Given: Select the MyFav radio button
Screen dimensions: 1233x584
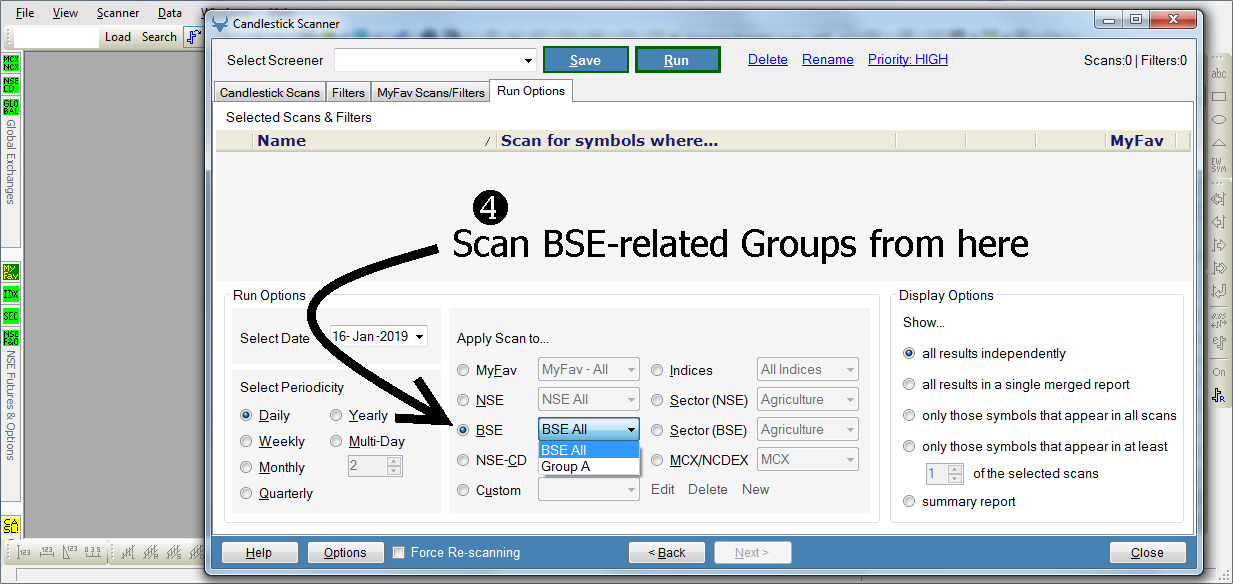Looking at the screenshot, I should (x=463, y=370).
